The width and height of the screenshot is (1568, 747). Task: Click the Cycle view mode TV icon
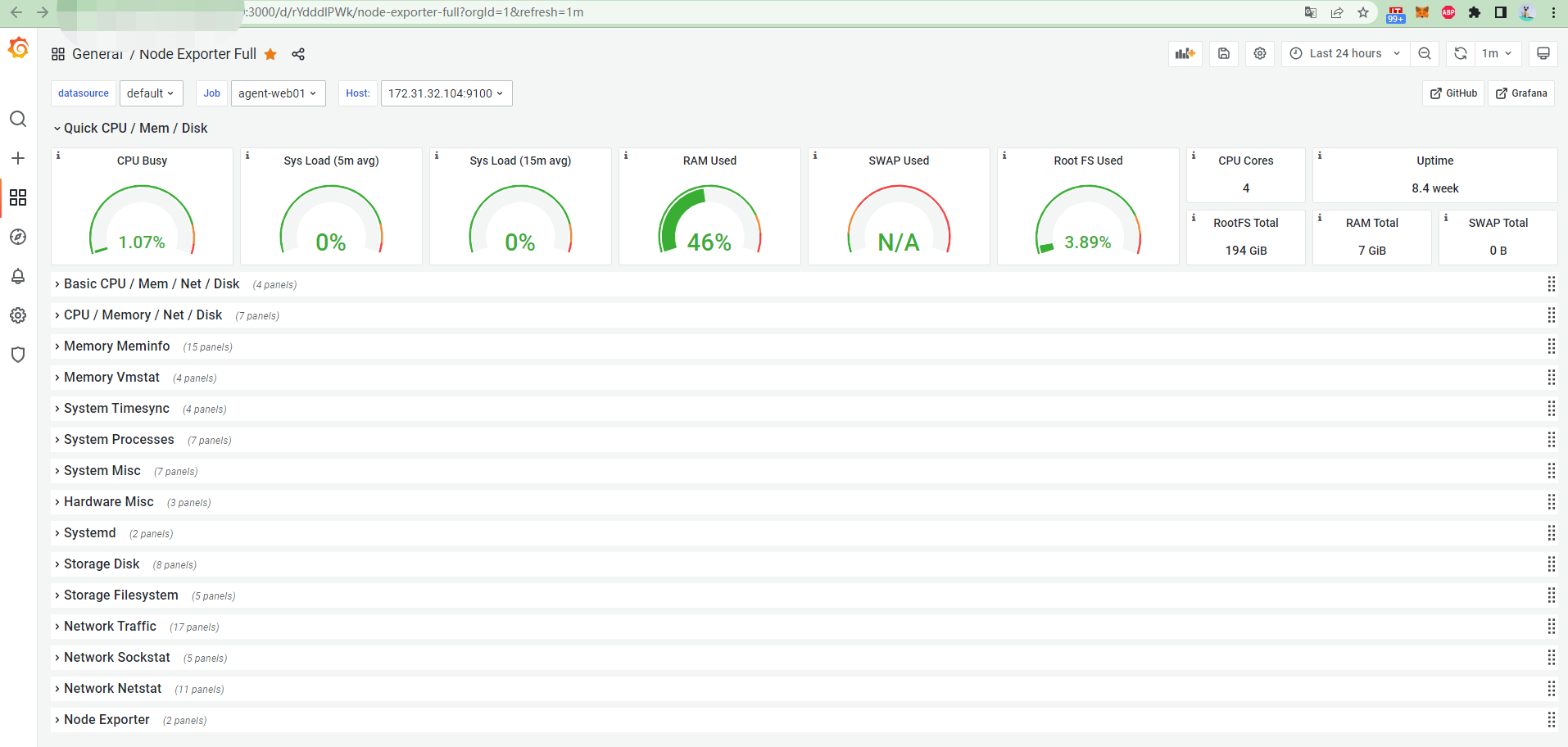(1543, 53)
